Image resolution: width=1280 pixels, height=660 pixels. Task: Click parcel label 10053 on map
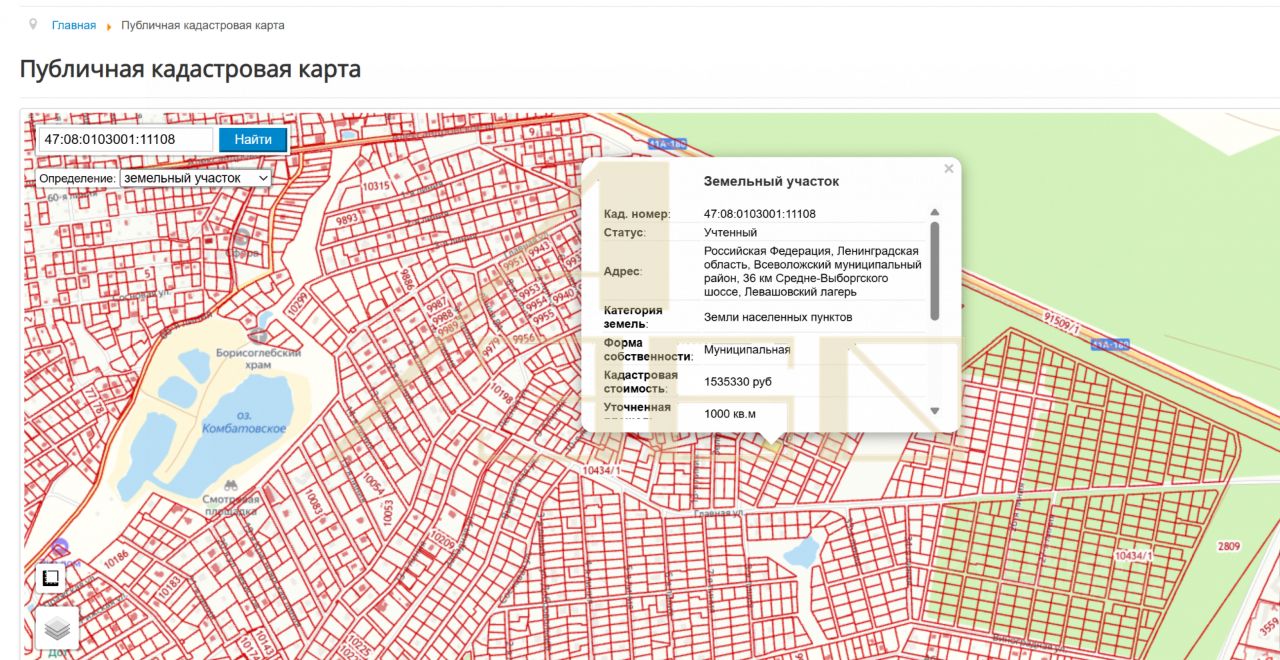(x=388, y=511)
